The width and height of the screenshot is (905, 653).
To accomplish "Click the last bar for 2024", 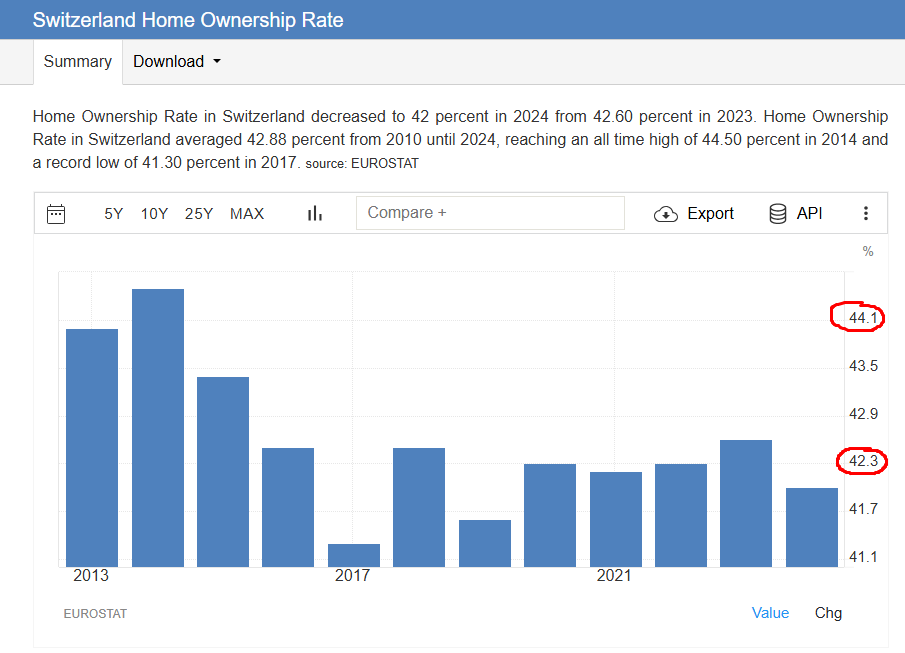I will point(811,528).
